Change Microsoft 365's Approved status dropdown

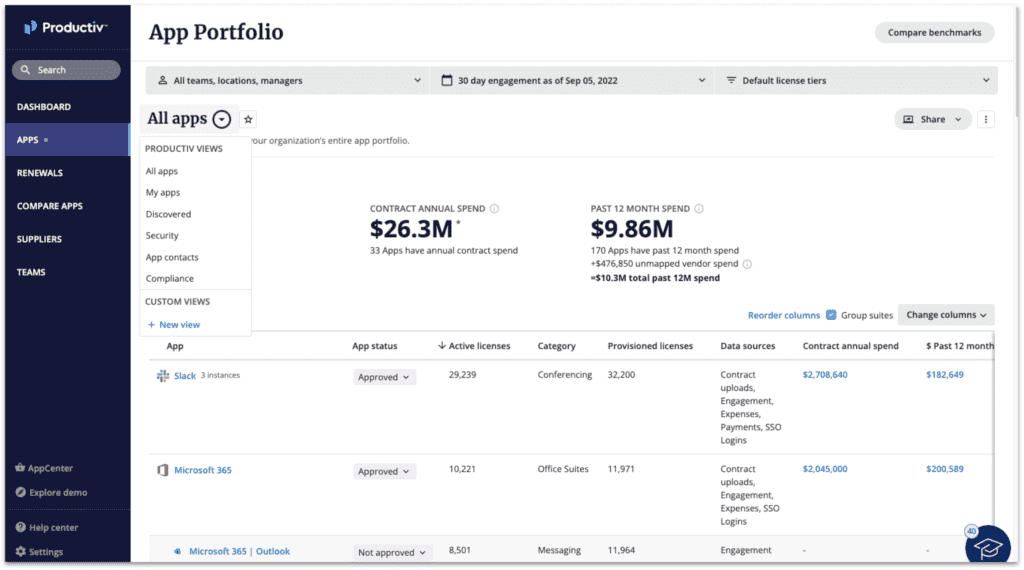click(x=384, y=471)
